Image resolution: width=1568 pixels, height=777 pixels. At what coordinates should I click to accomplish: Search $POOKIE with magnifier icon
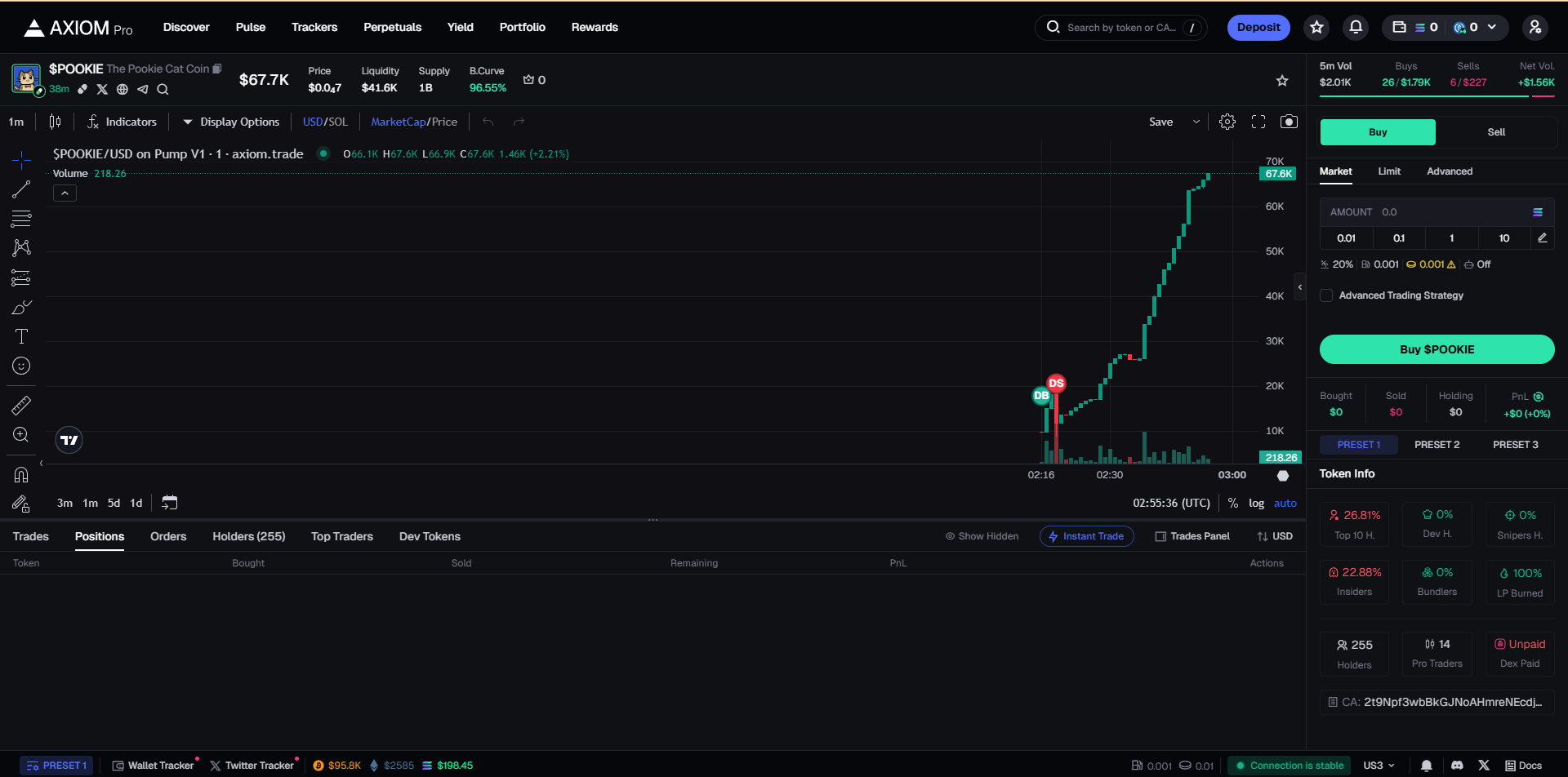pos(163,89)
